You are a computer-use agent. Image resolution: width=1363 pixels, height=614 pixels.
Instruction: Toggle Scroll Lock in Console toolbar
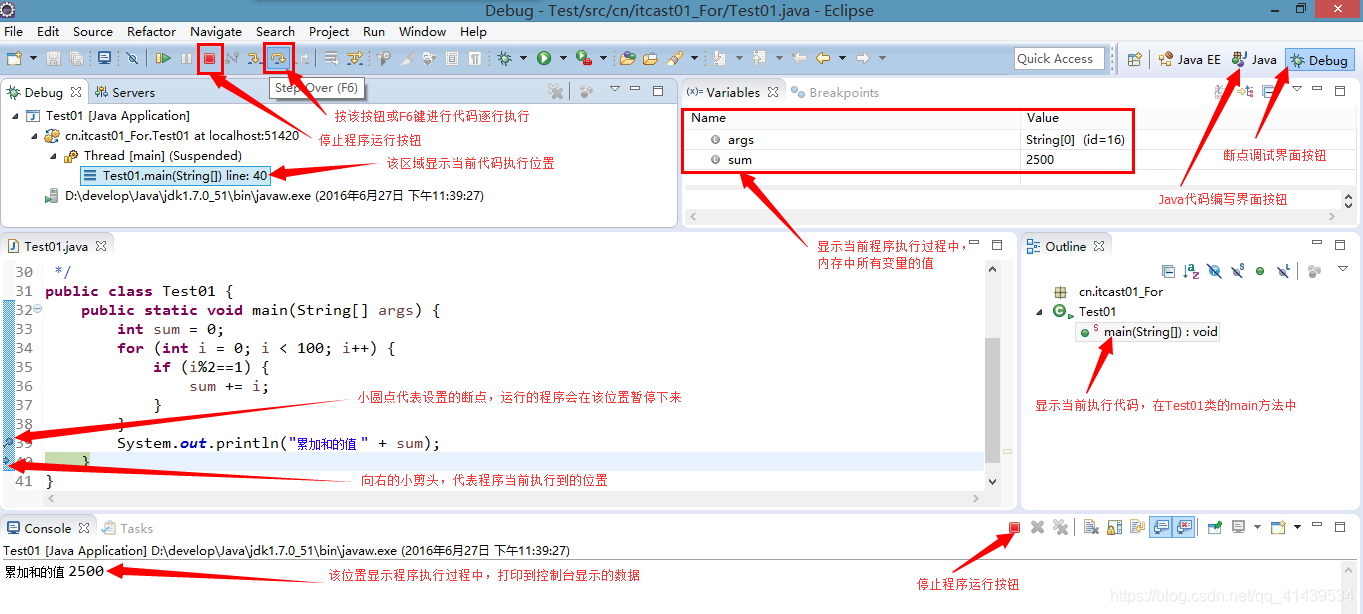pos(1114,527)
